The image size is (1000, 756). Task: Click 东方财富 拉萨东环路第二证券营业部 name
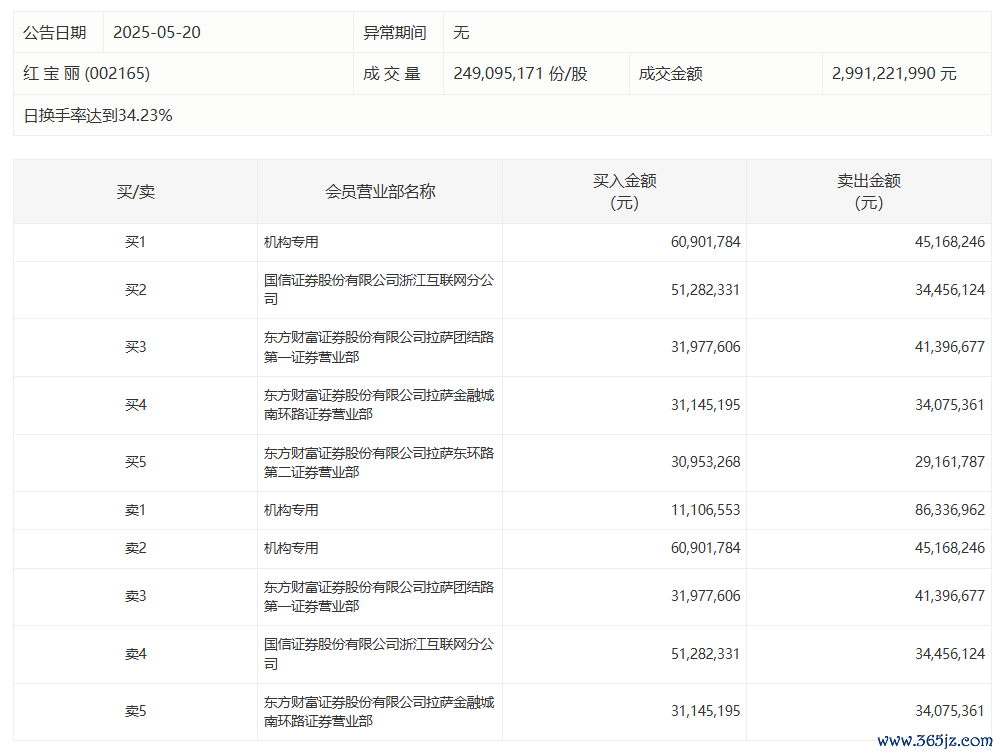click(x=379, y=463)
